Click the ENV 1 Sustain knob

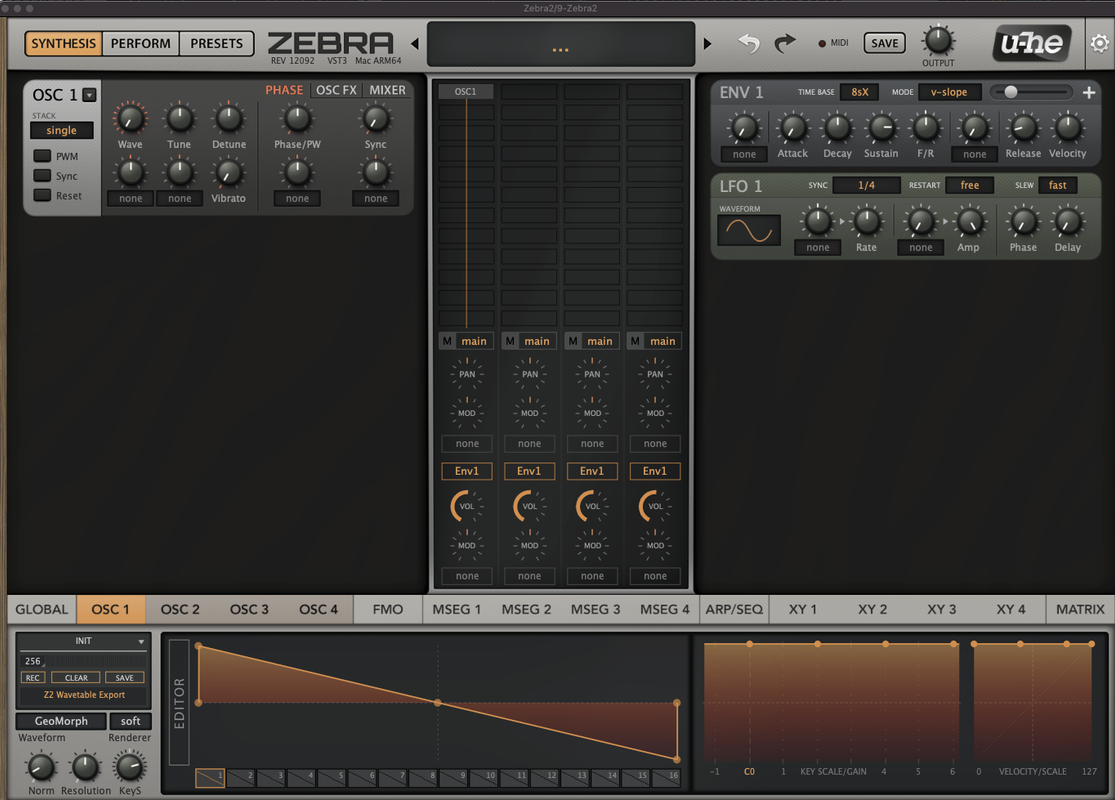pyautogui.click(x=881, y=128)
